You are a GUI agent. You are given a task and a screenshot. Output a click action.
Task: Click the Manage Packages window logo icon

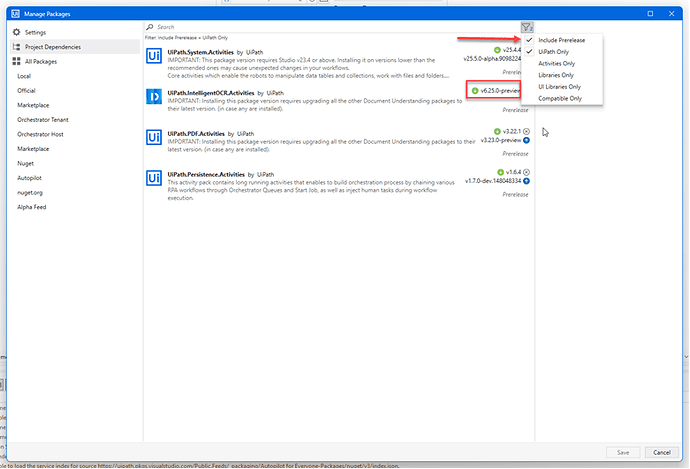tap(15, 14)
